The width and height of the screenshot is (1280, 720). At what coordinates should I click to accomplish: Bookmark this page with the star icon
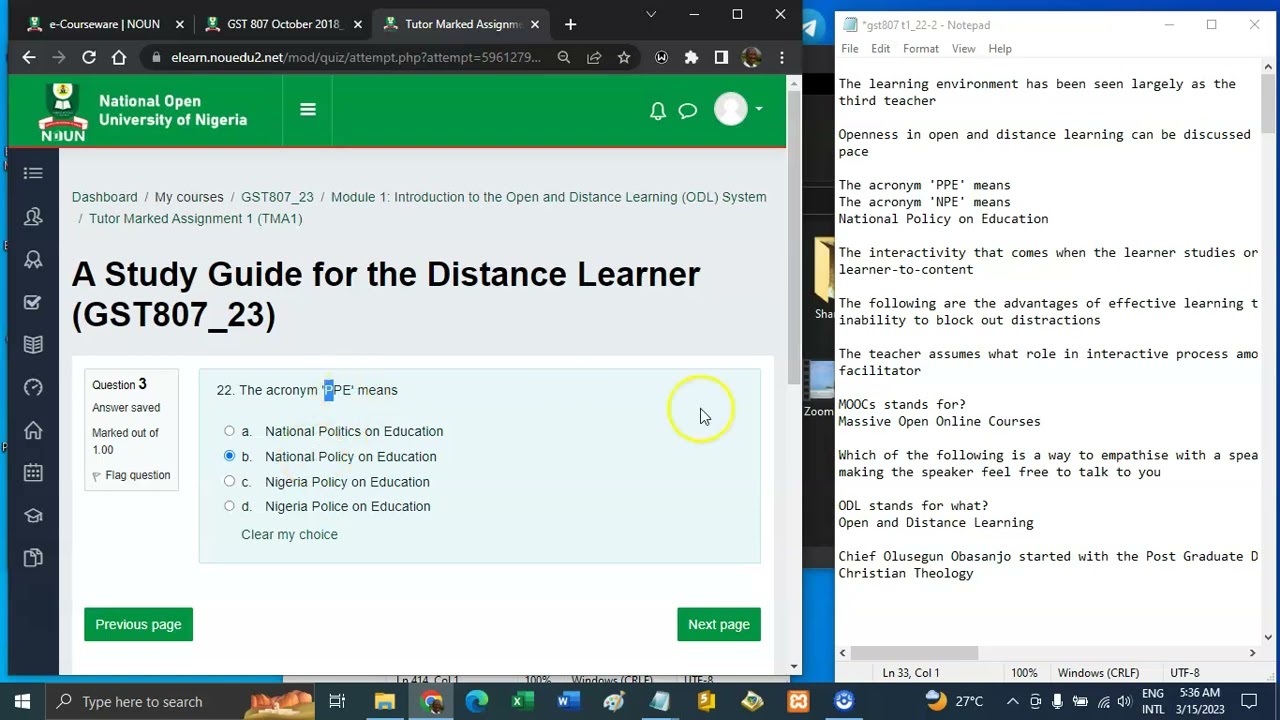(624, 58)
